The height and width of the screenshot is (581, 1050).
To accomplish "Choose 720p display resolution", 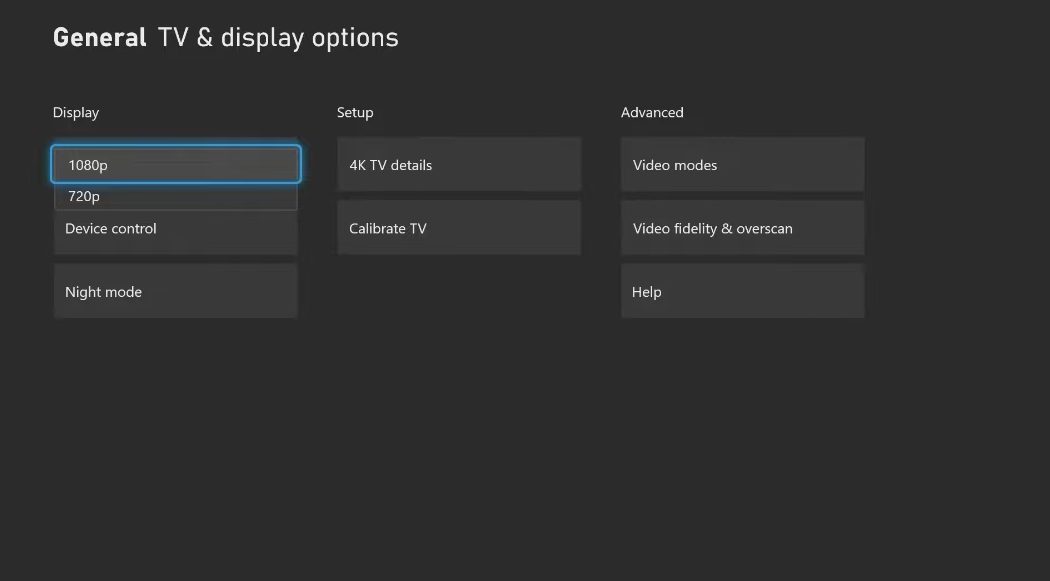I will click(x=175, y=196).
